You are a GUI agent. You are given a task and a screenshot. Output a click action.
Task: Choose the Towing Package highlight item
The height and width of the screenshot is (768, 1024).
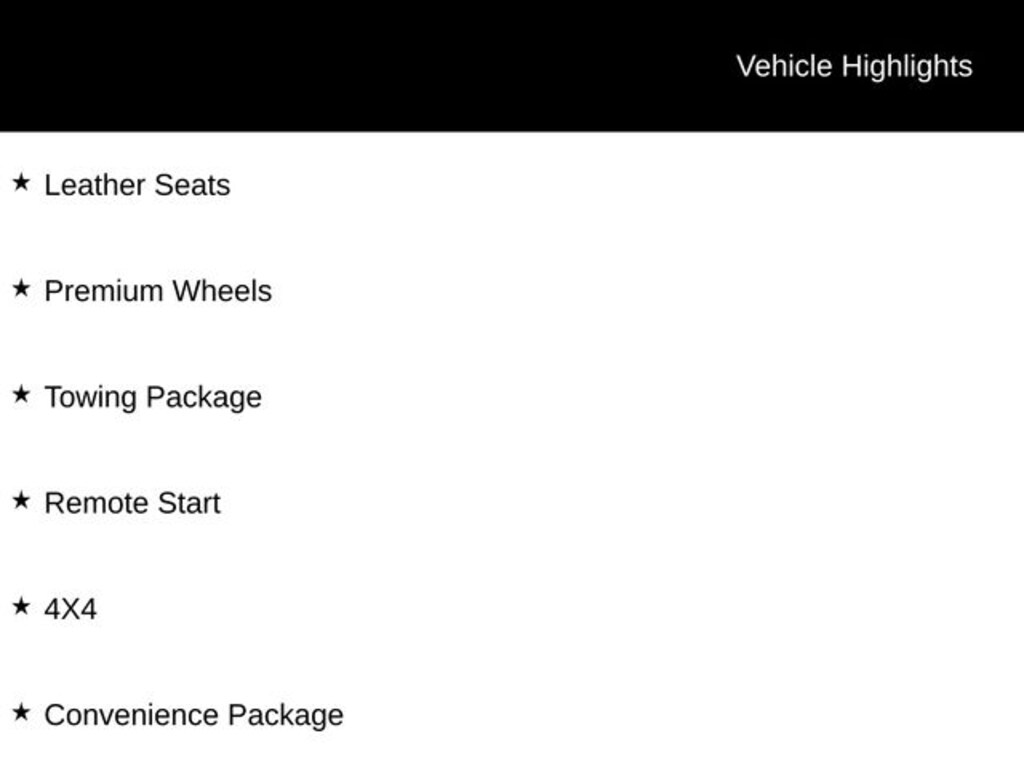(x=153, y=397)
